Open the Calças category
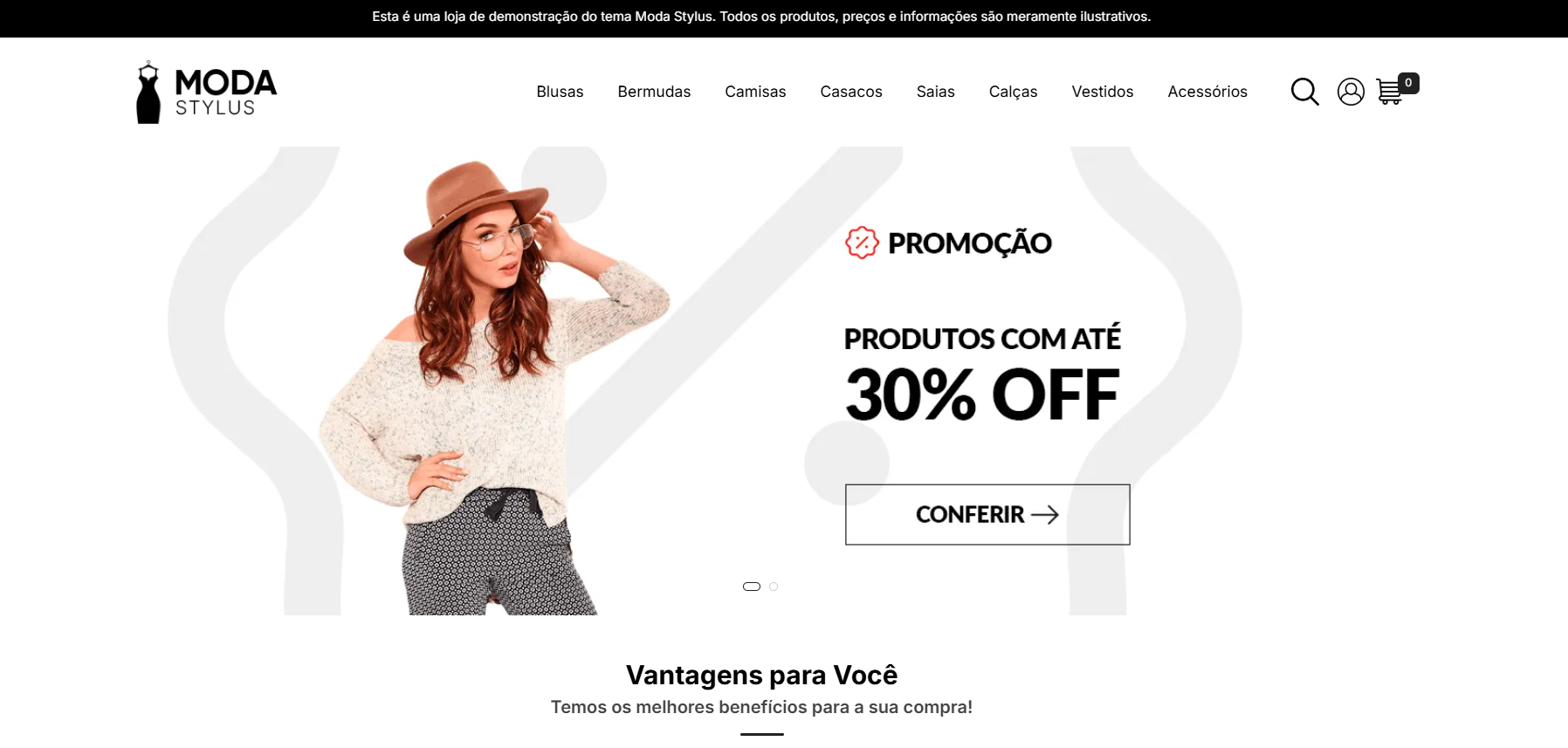The width and height of the screenshot is (1568, 748). pyautogui.click(x=1013, y=92)
